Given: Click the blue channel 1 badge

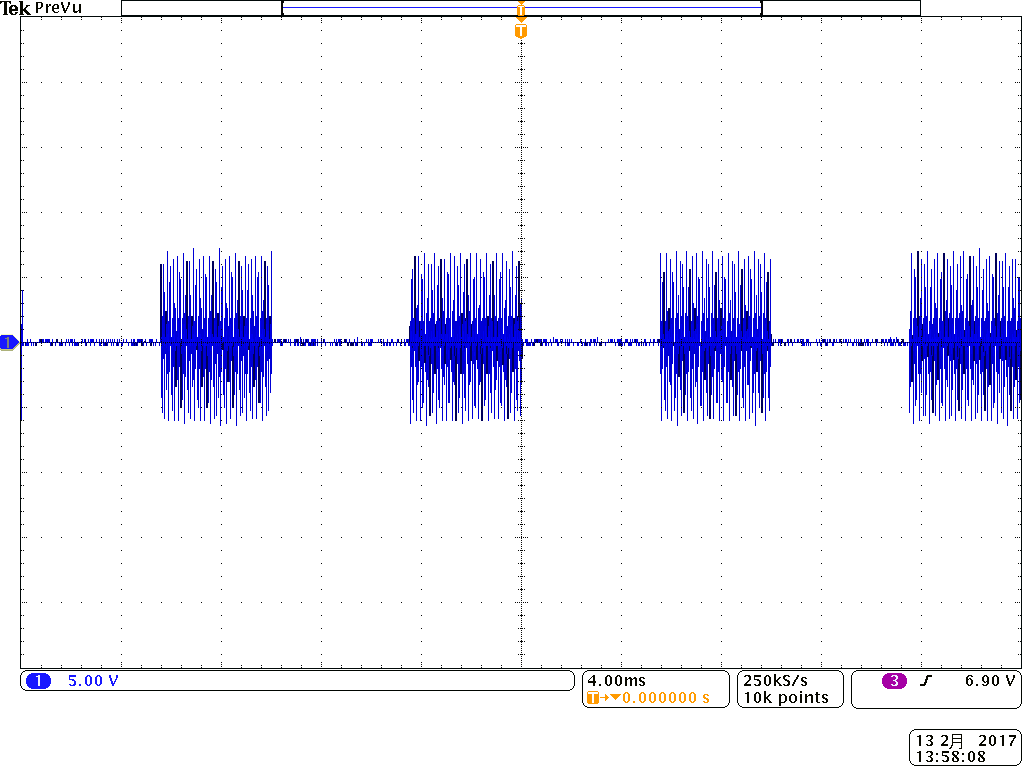Looking at the screenshot, I should click(38, 681).
